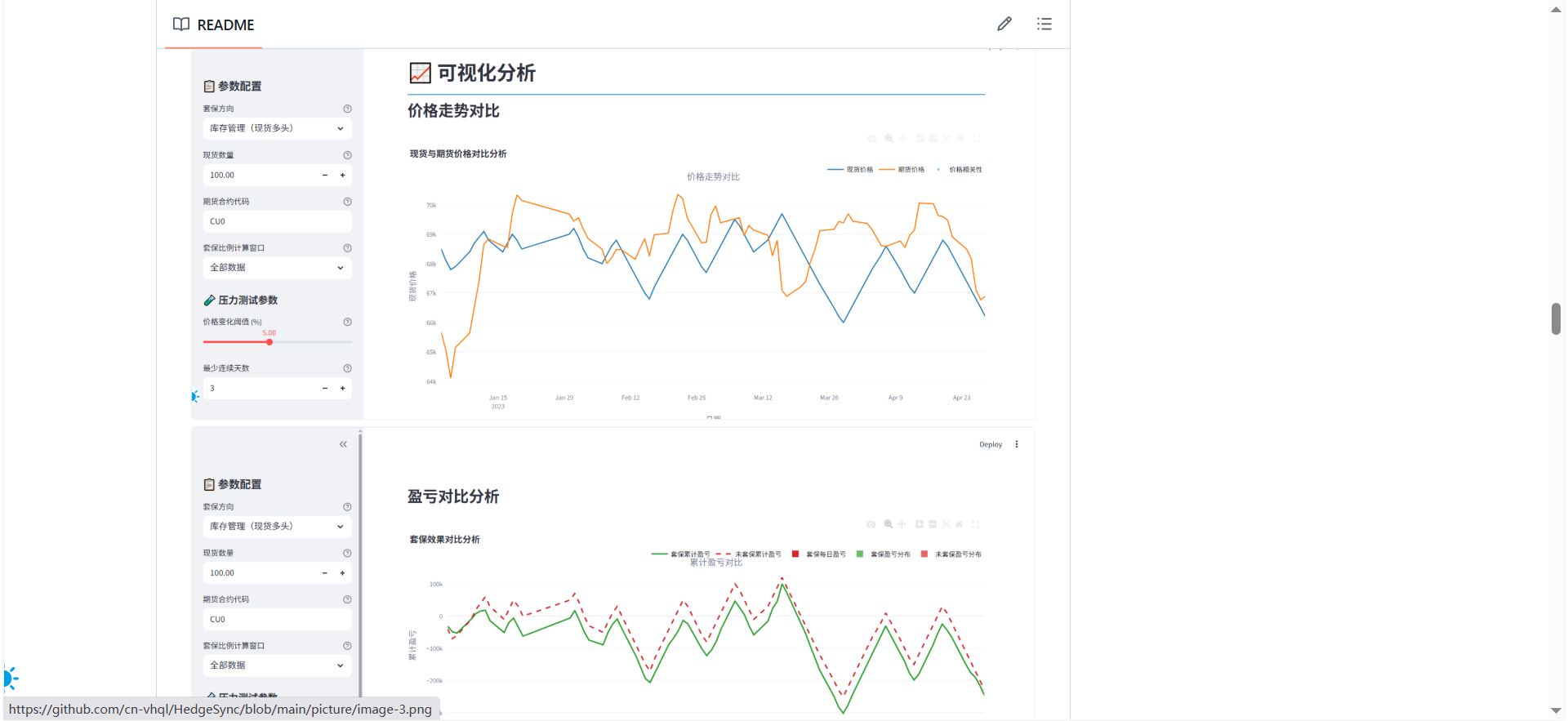The width and height of the screenshot is (1568, 721).
Task: Click fullscreen icon above the 盈亏对比分析 chart
Action: (x=976, y=524)
